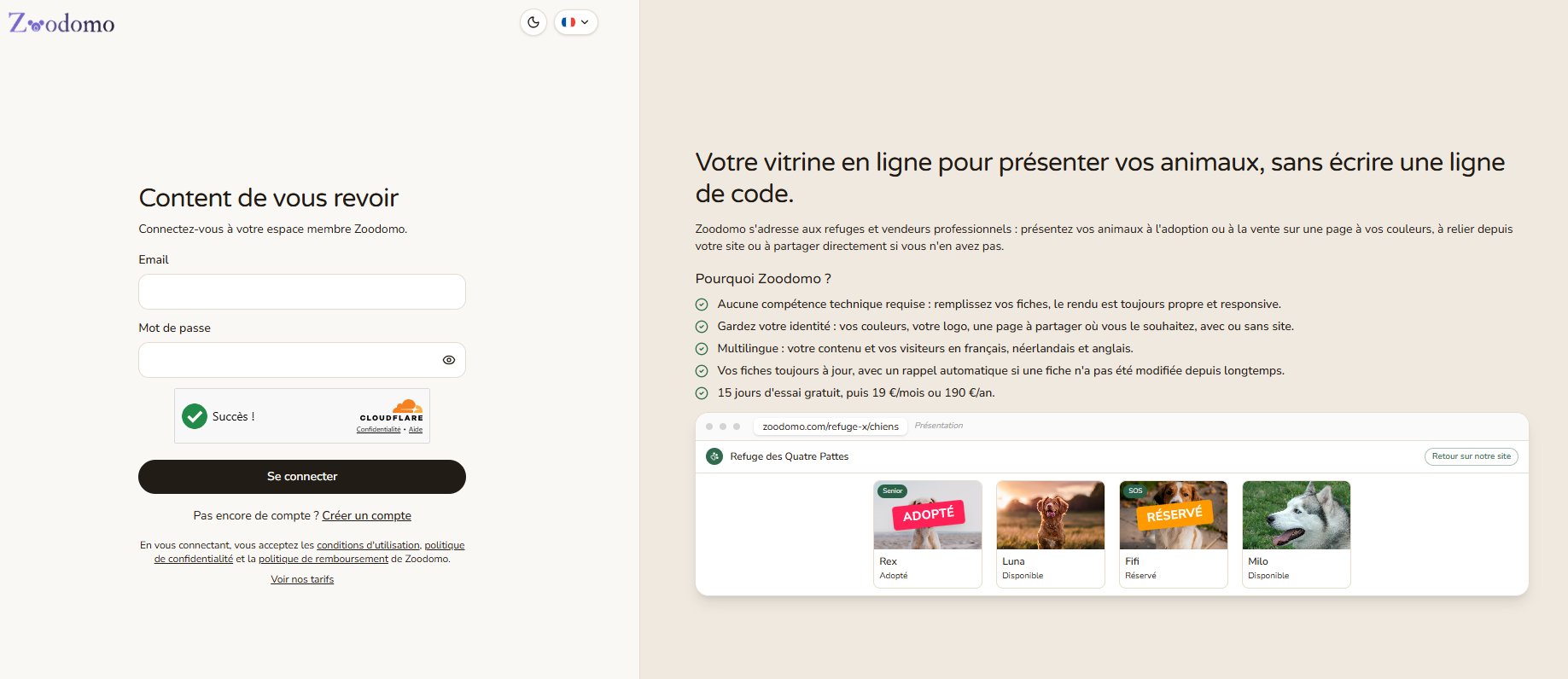Open Cloudflare Confidentialité link
The image size is (1568, 679).
(x=378, y=430)
